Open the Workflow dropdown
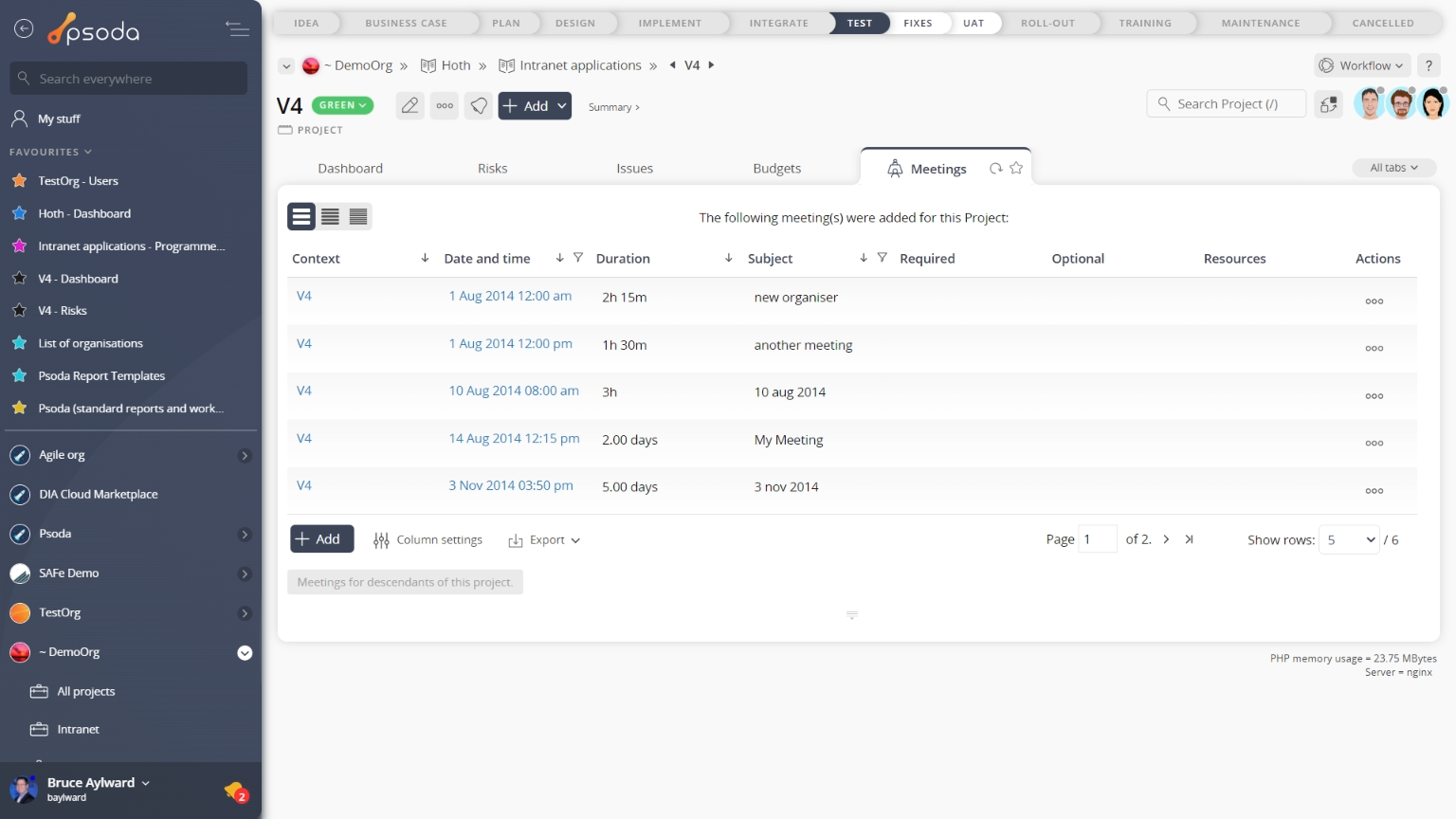 [1362, 65]
